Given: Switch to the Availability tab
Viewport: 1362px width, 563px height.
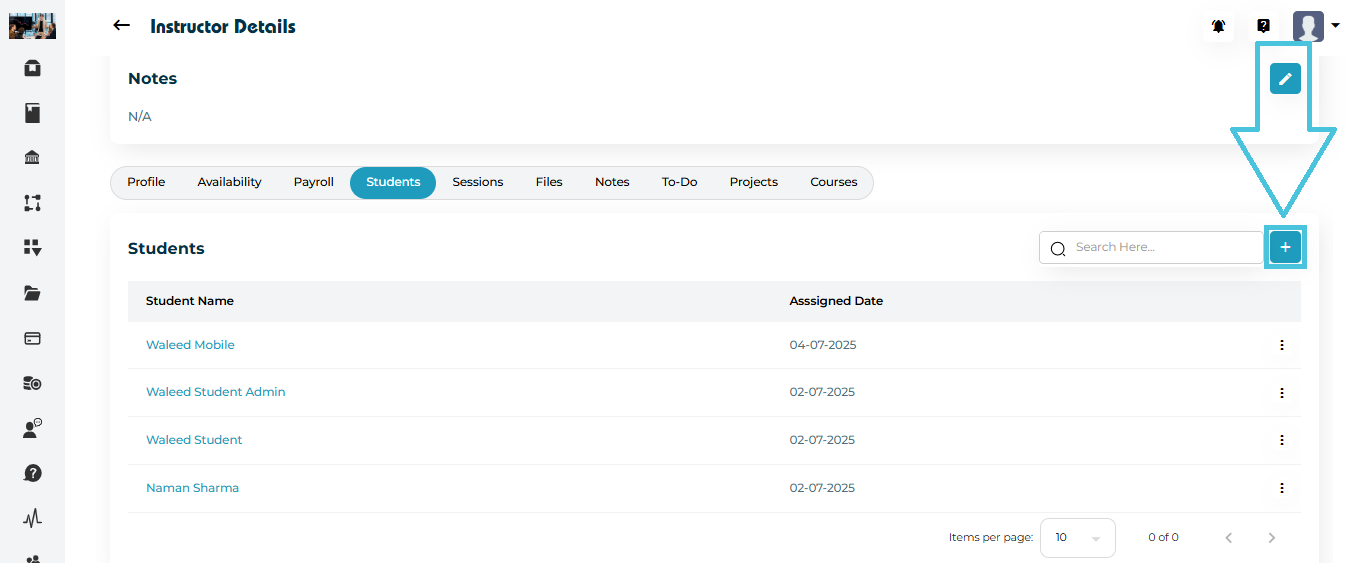Looking at the screenshot, I should 229,183.
